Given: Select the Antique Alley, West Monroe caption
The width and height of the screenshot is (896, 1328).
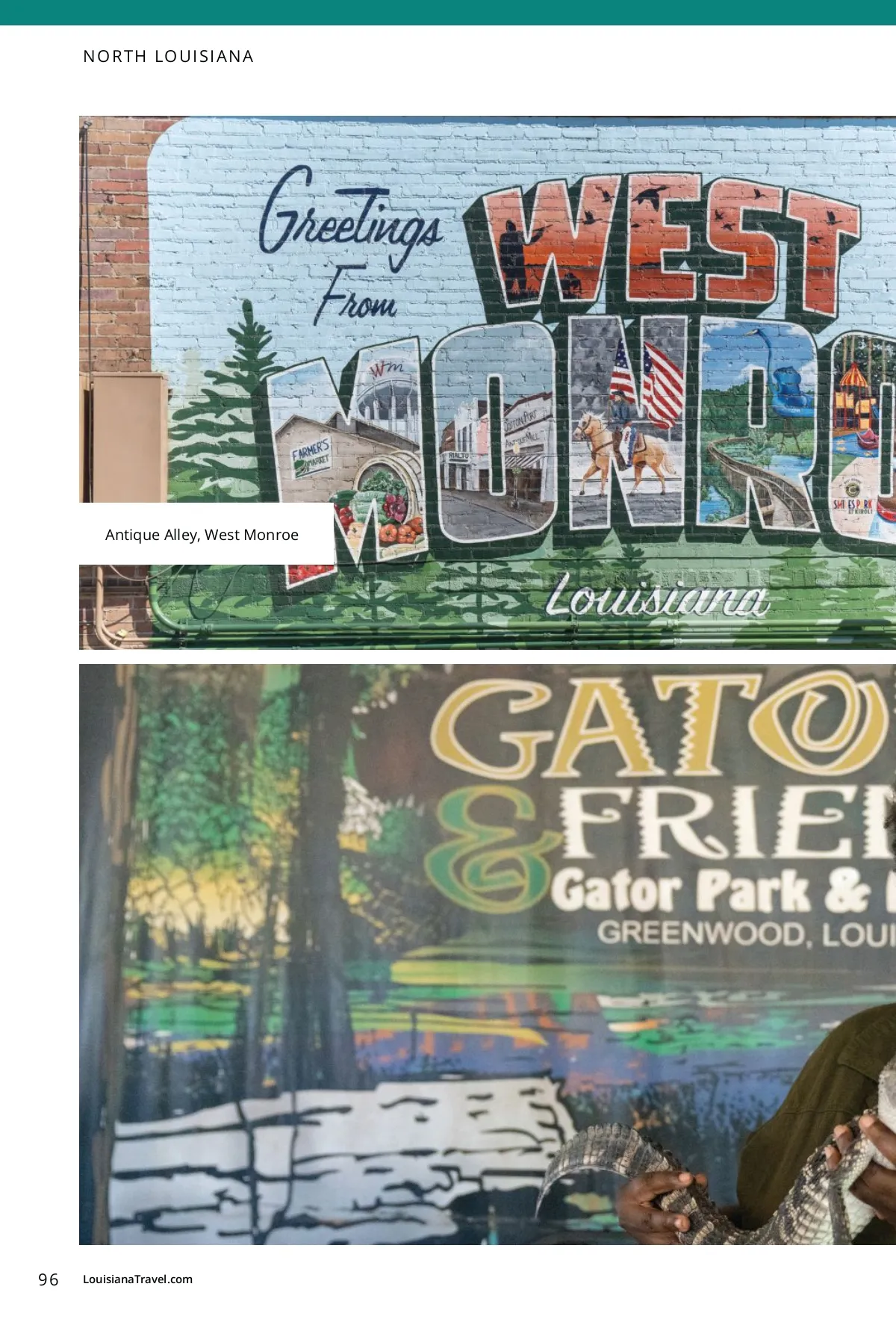Looking at the screenshot, I should [x=202, y=535].
